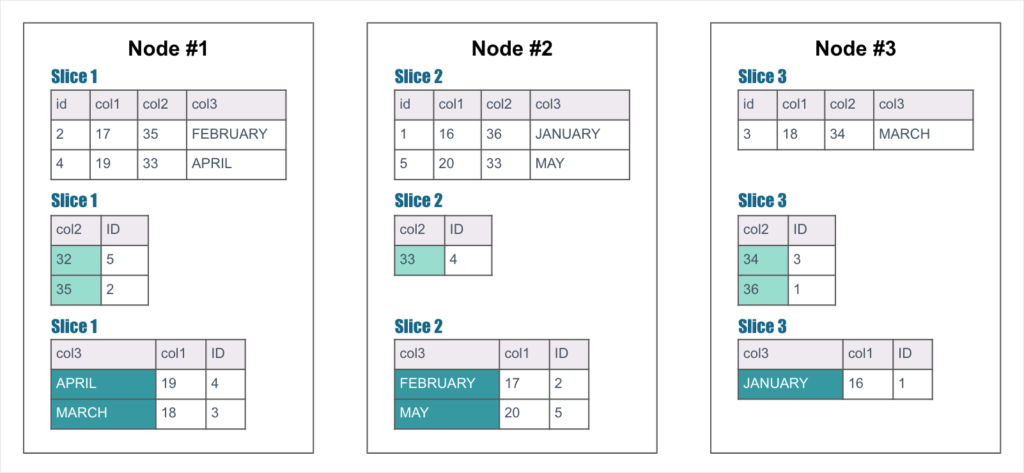Click the col3 header in Node #2's top table
This screenshot has height=473, width=1024.
coord(579,104)
